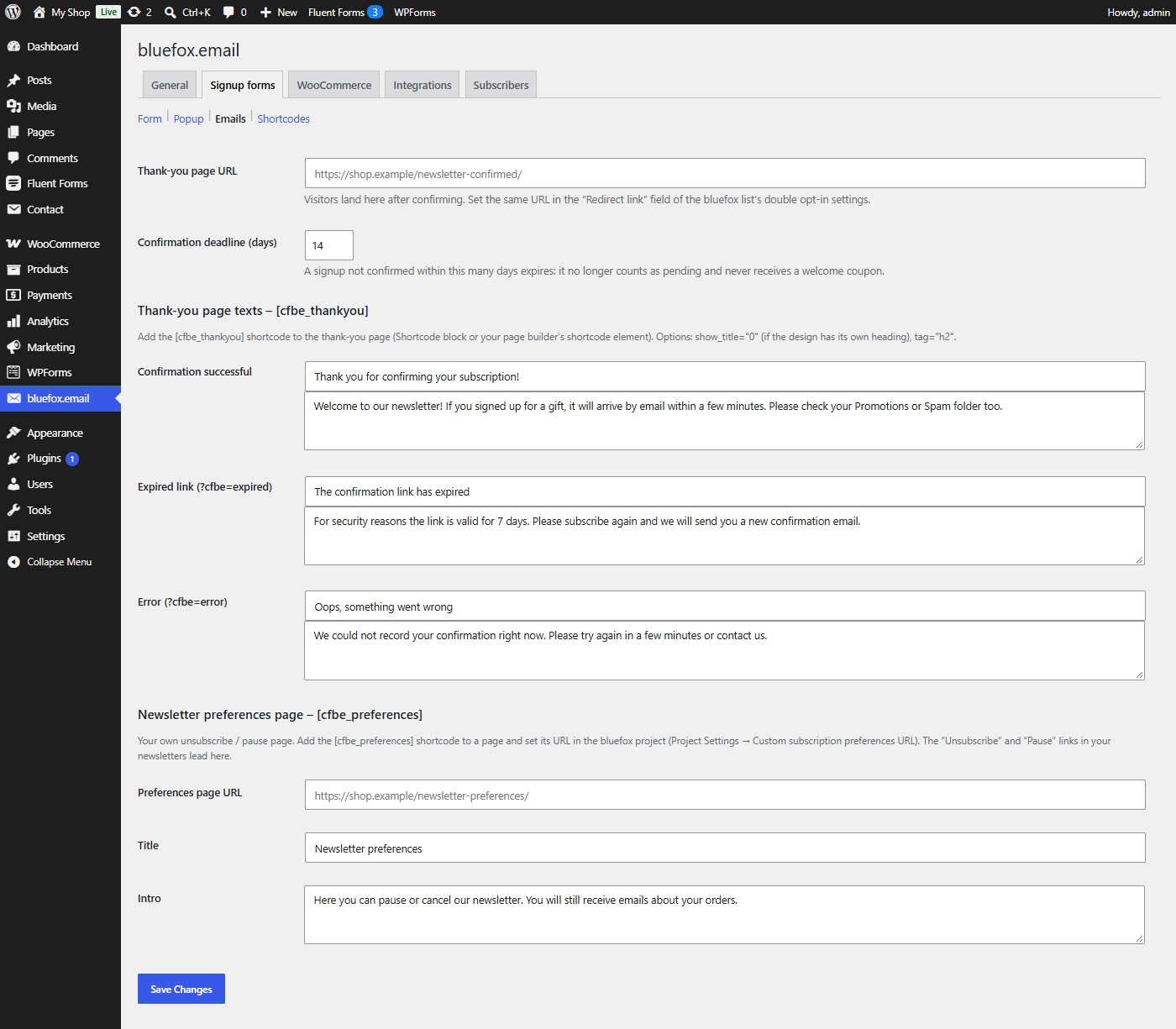
Task: Open the Tools wrench icon
Action: (x=13, y=510)
